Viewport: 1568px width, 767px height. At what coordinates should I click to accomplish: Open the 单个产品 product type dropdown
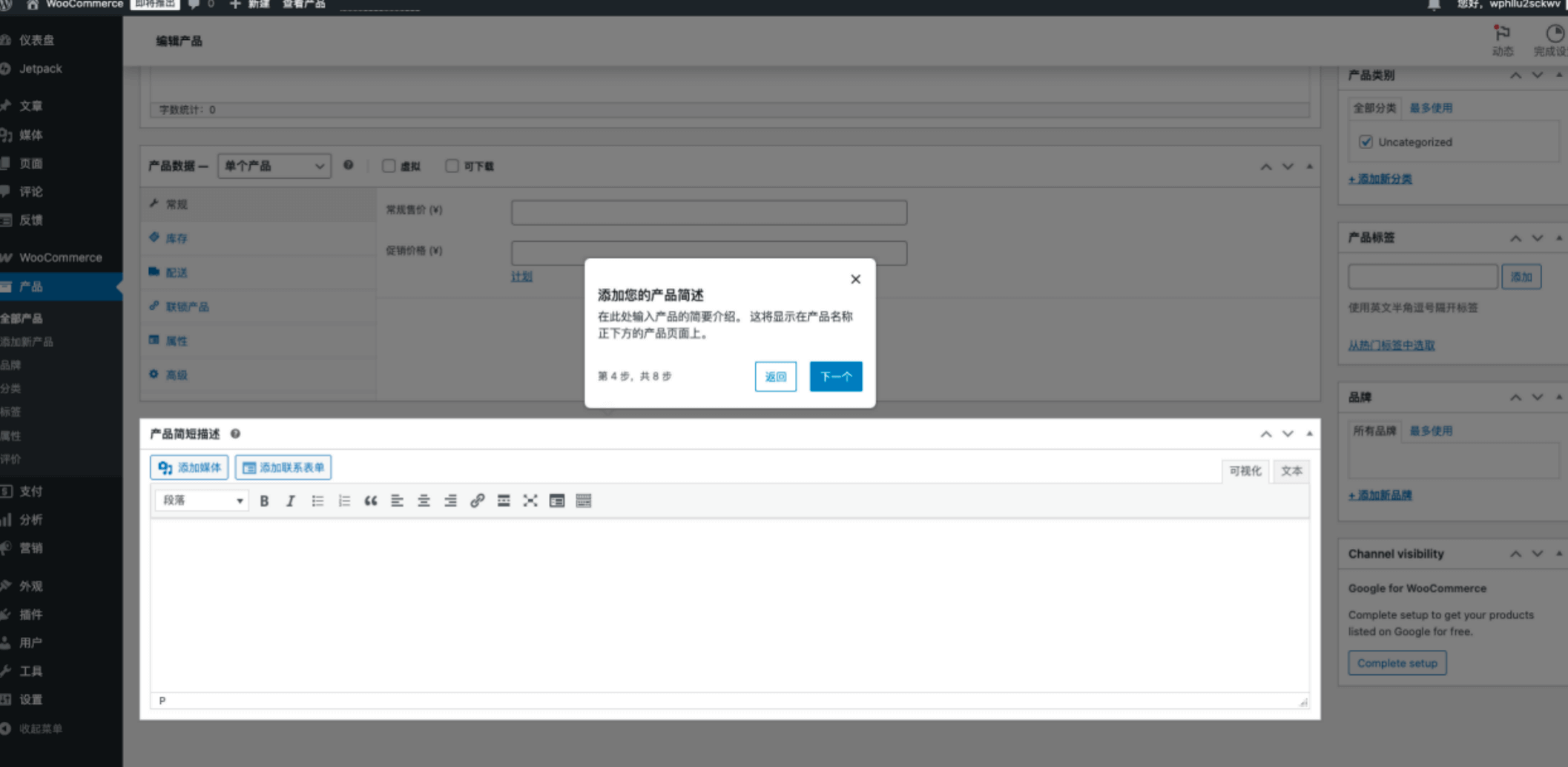[x=274, y=166]
